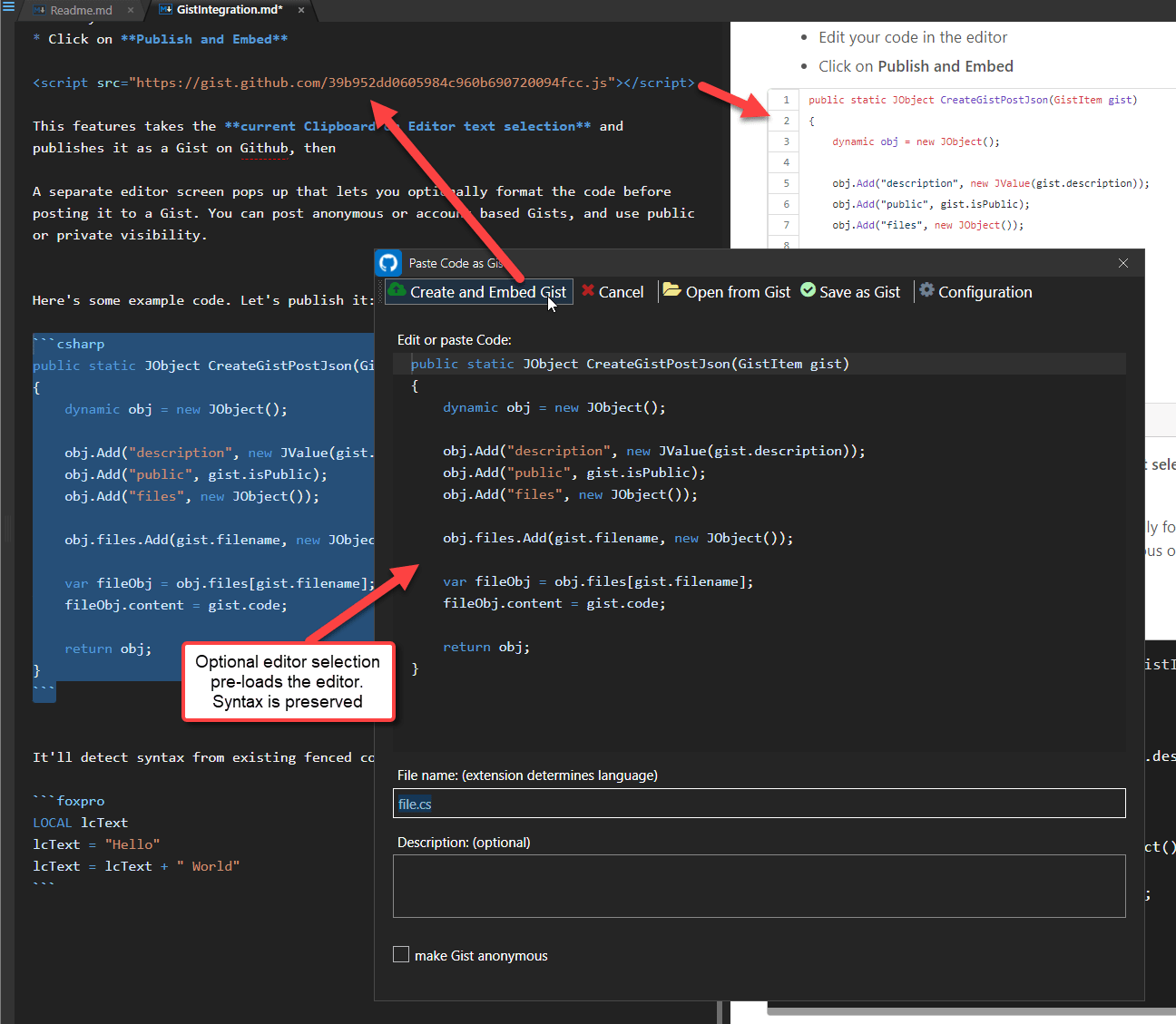Click the Configuration gear icon
The width and height of the screenshot is (1176, 1024).
point(926,290)
